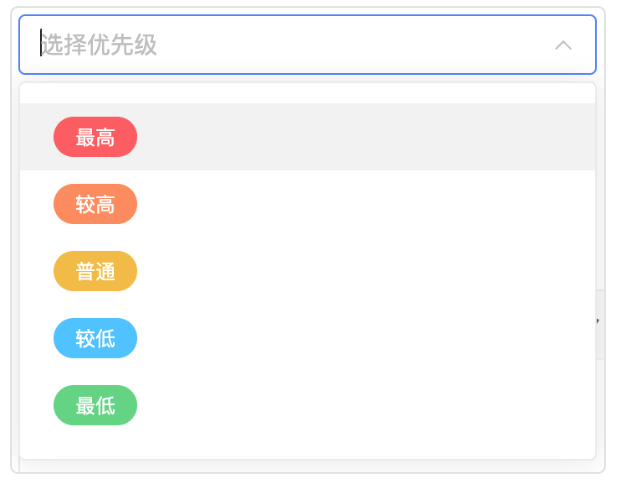Select the red 最高 priority tag
The height and width of the screenshot is (484, 622).
pyautogui.click(x=95, y=138)
